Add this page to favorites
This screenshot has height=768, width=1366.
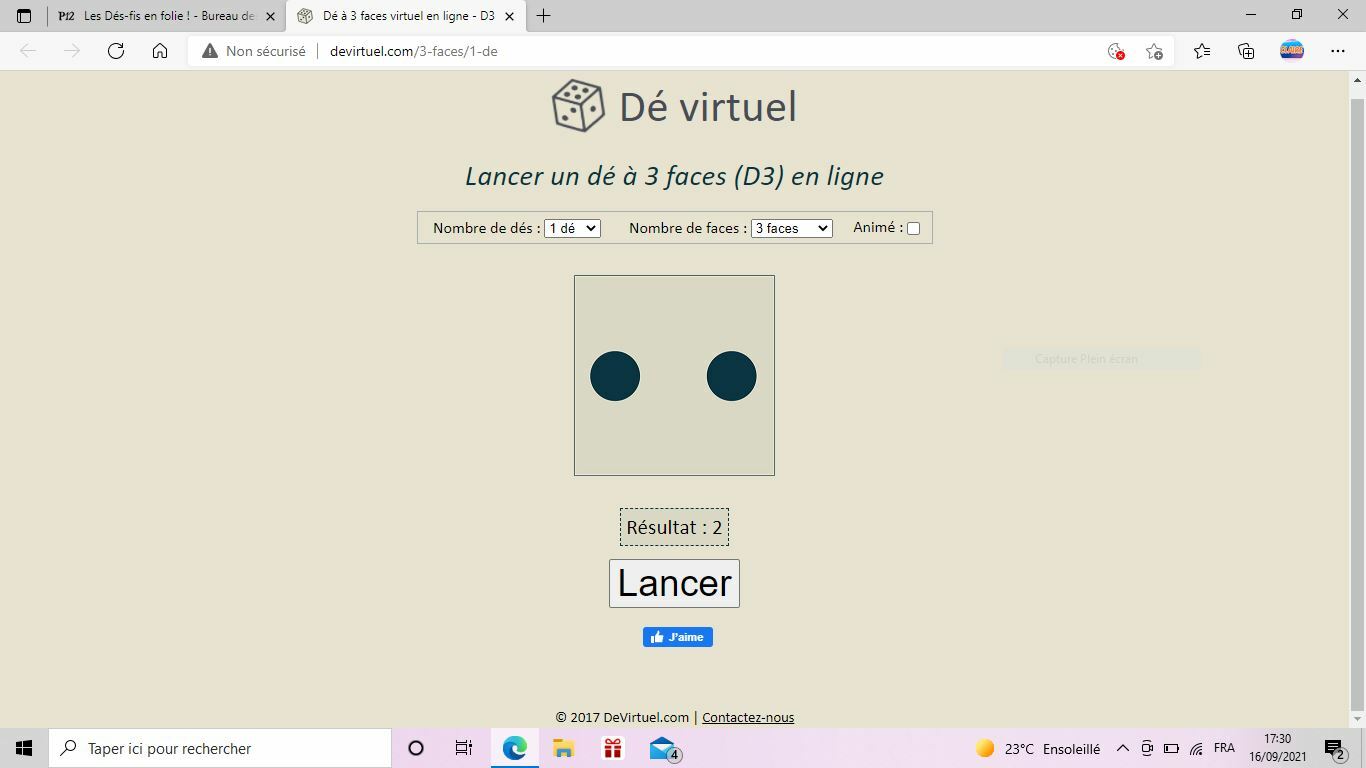point(1154,51)
